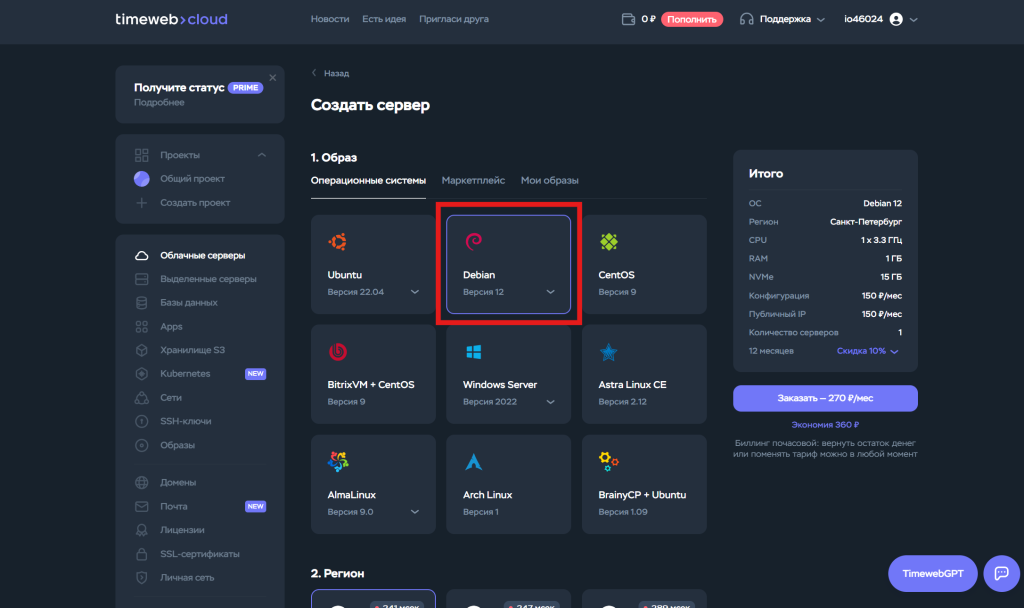Click the Arch Linux logo
This screenshot has width=1024, height=608.
[473, 462]
